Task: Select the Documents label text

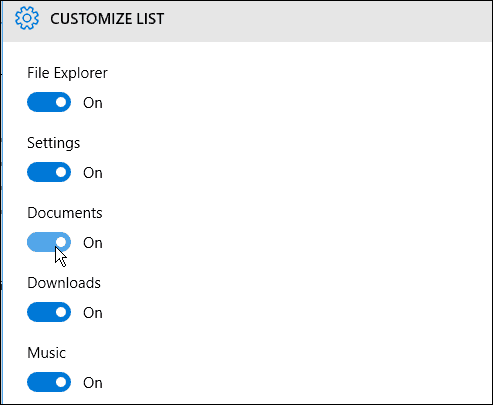Action: pyautogui.click(x=65, y=213)
